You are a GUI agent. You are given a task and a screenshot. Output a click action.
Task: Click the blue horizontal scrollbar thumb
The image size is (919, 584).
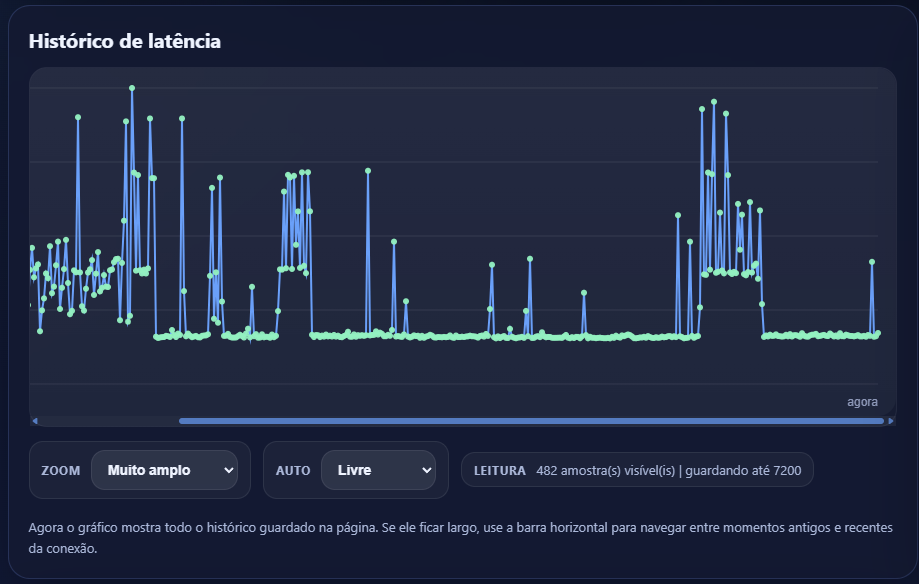[x=531, y=421]
